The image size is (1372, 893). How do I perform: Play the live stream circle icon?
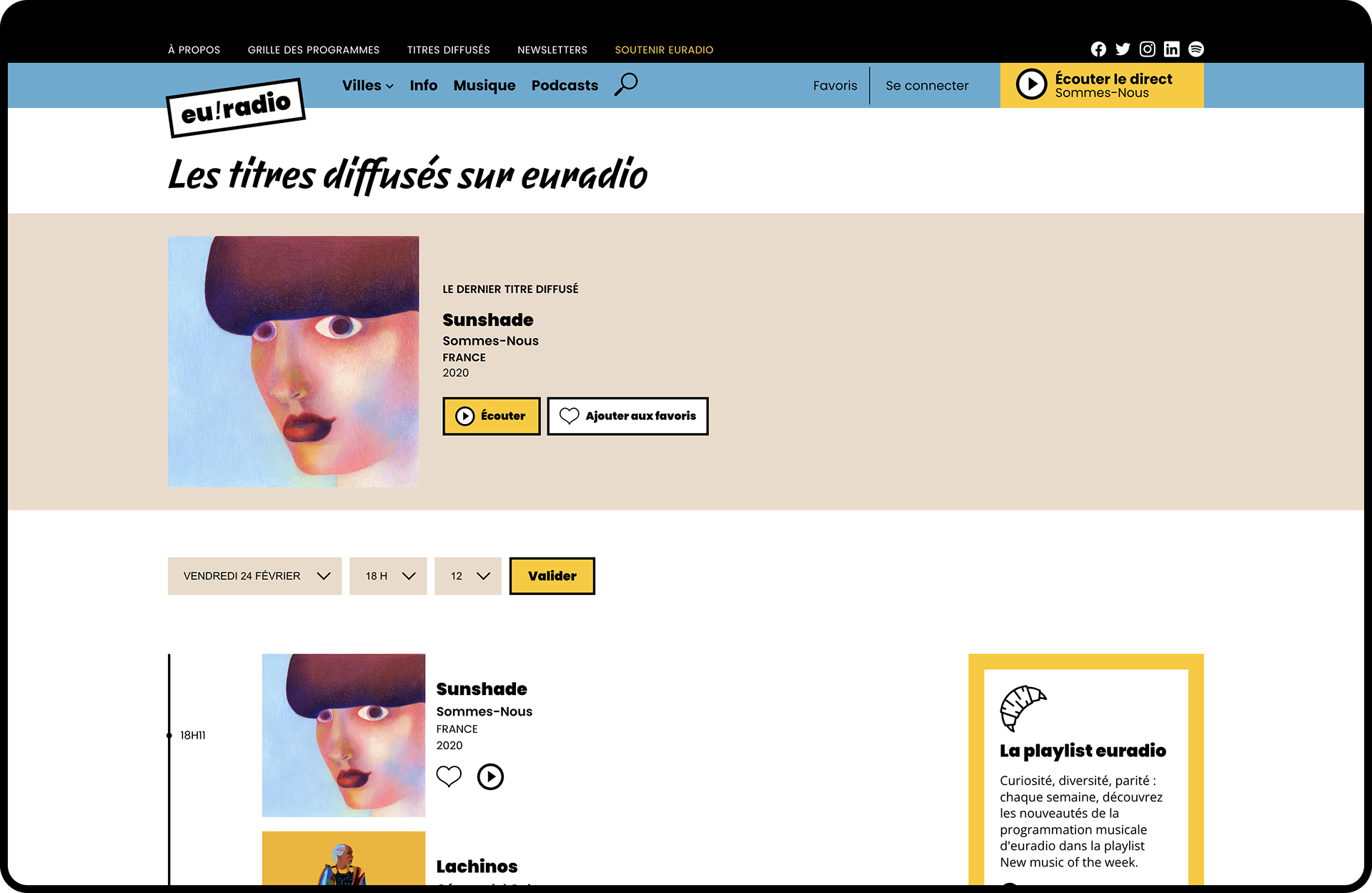tap(1031, 84)
